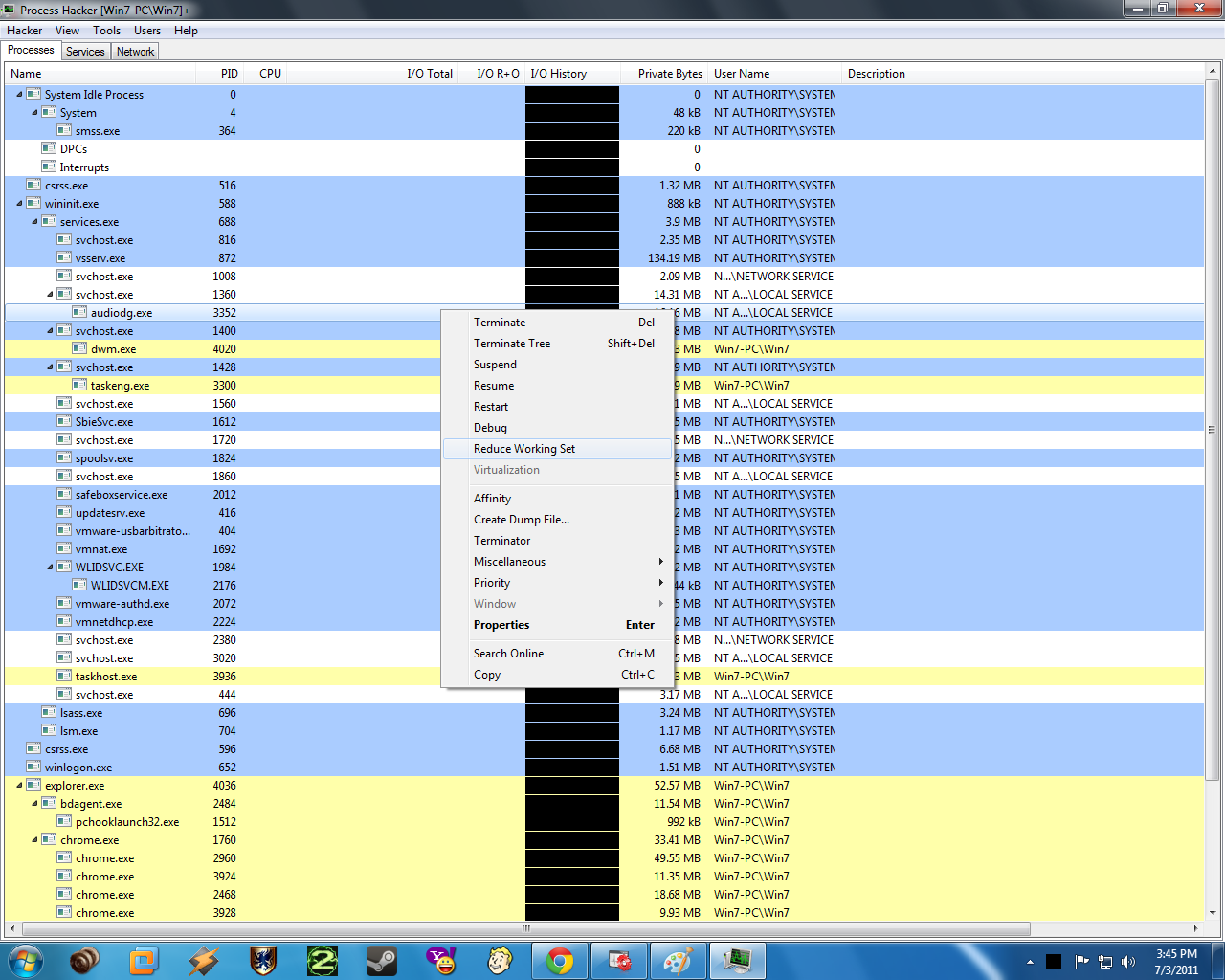Choose Create Dump File... option
The image size is (1225, 980).
[557, 520]
